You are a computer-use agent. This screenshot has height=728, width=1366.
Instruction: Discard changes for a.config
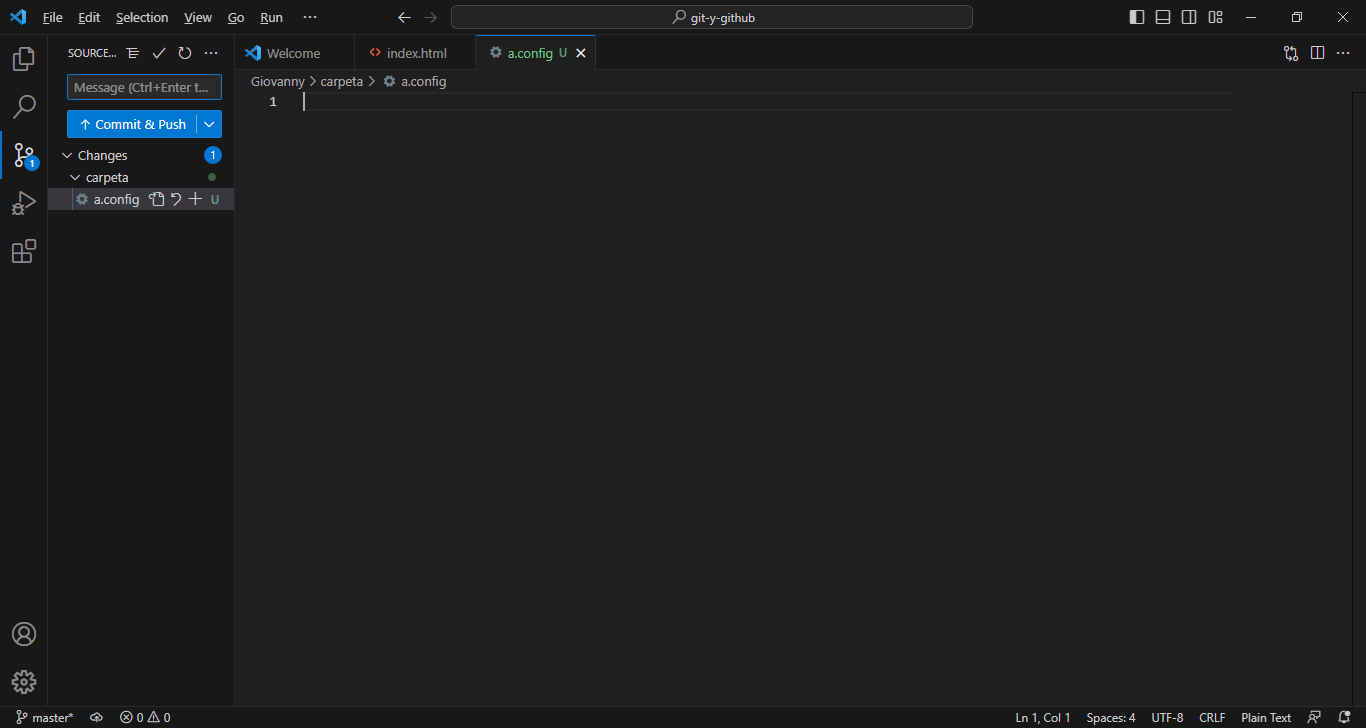click(x=176, y=199)
